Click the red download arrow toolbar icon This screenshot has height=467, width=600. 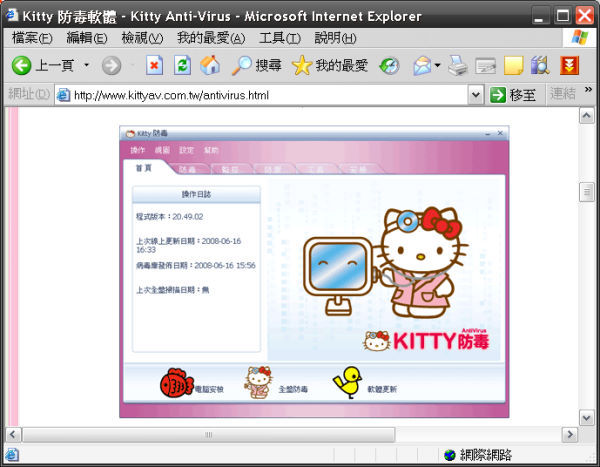click(x=569, y=65)
